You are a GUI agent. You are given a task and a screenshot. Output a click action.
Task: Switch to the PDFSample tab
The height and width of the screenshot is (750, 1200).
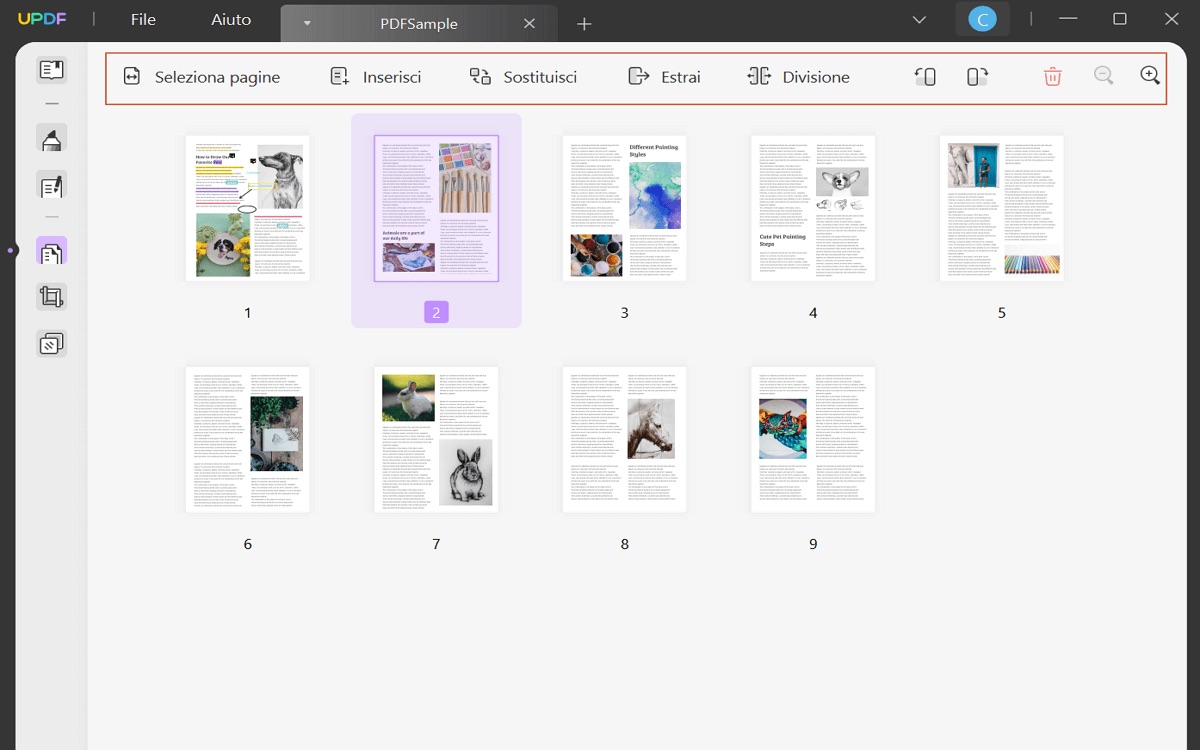418,23
